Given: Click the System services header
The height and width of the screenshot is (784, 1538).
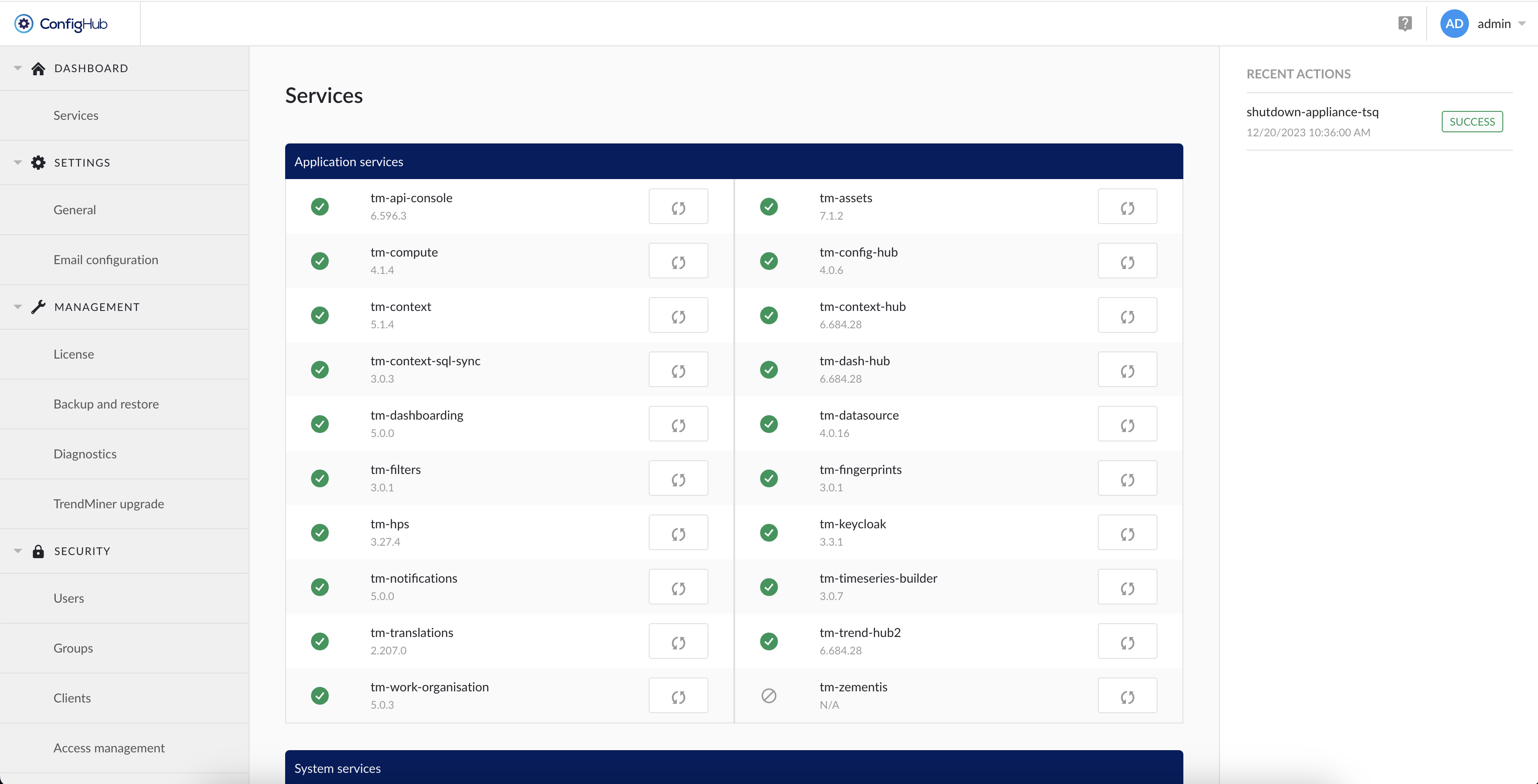Looking at the screenshot, I should (734, 767).
